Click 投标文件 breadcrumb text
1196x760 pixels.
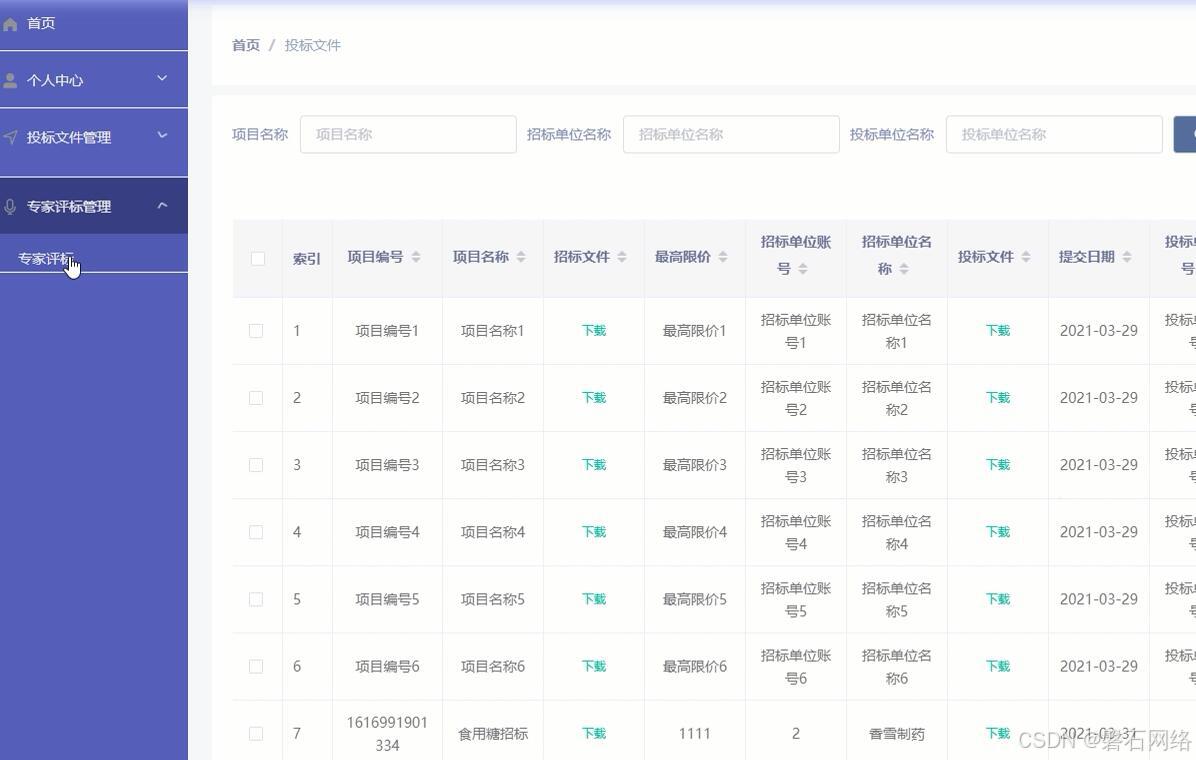tap(313, 45)
